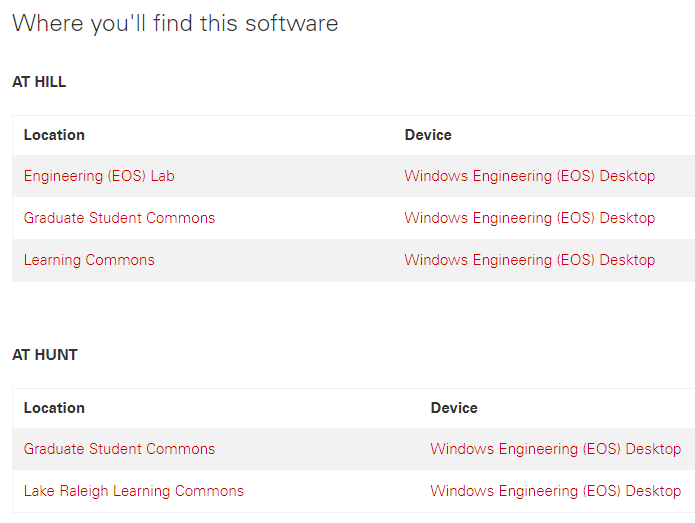Open the device link for Hunt Graduate Student Commons

(x=556, y=449)
